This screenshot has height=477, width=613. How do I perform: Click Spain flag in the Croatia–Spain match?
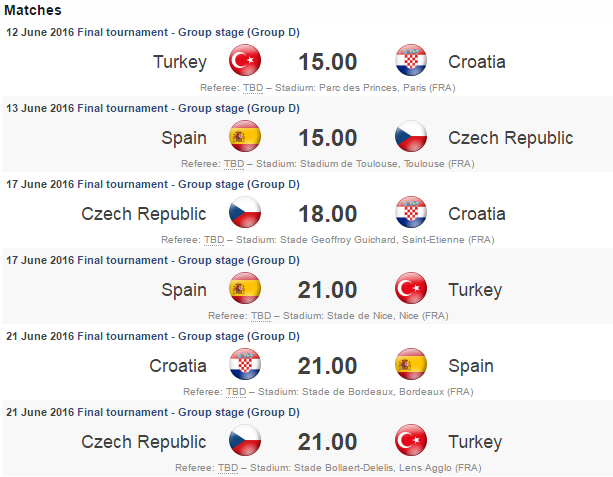411,366
